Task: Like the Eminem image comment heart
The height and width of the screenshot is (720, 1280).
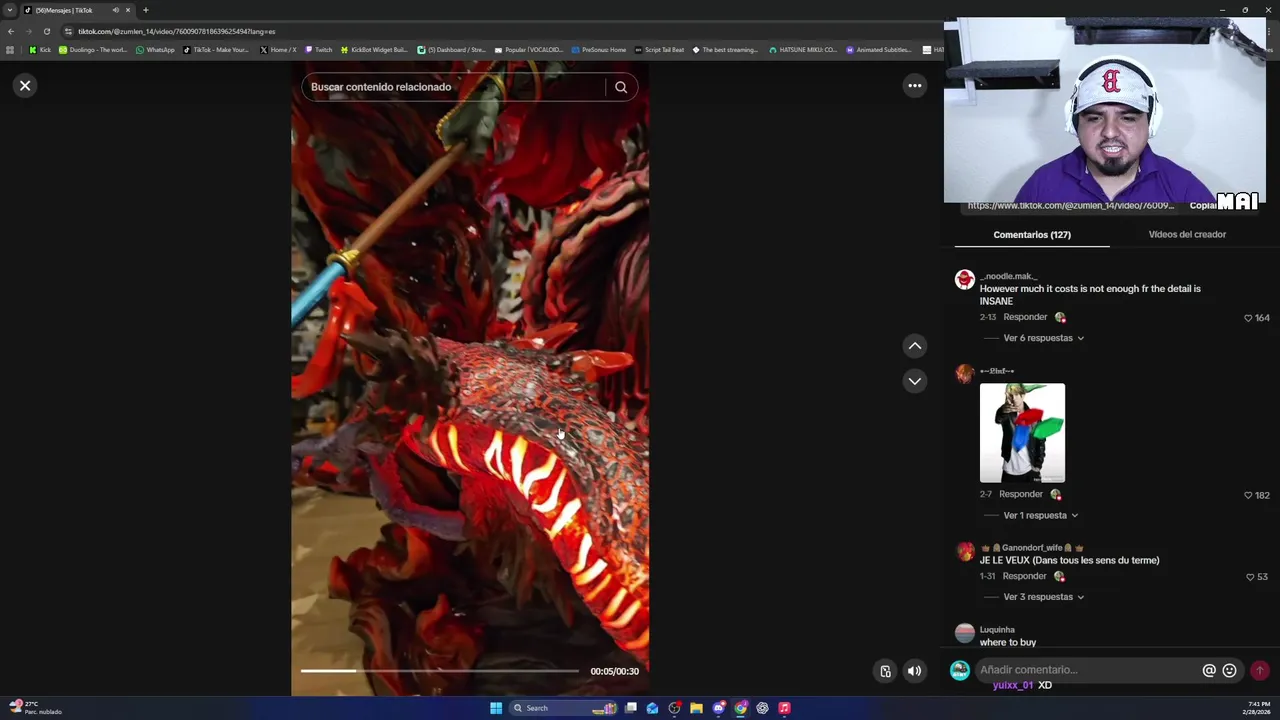Action: [1248, 495]
